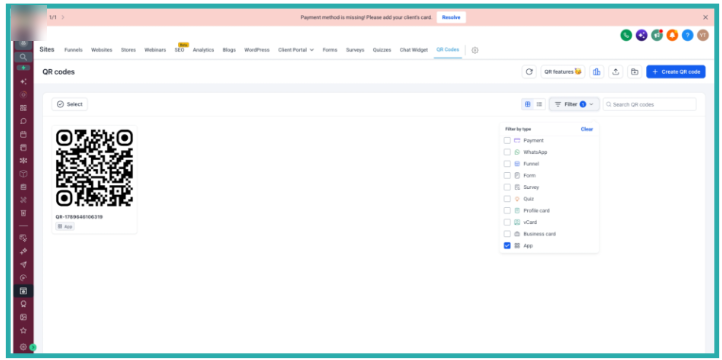Open the sidebar star icon
The image size is (722, 360).
[23, 331]
